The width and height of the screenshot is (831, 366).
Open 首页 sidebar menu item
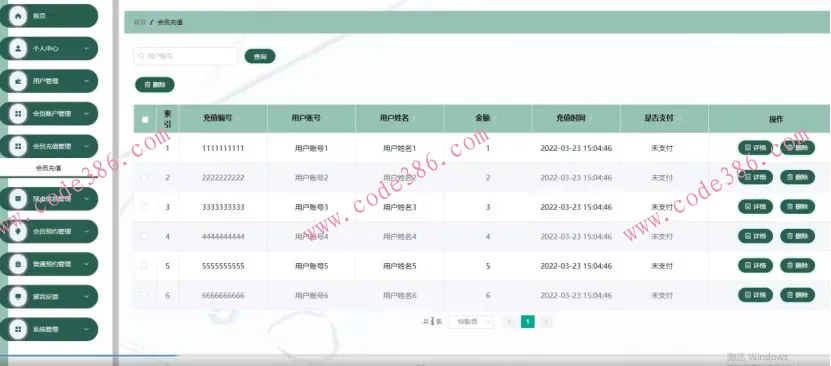click(49, 16)
